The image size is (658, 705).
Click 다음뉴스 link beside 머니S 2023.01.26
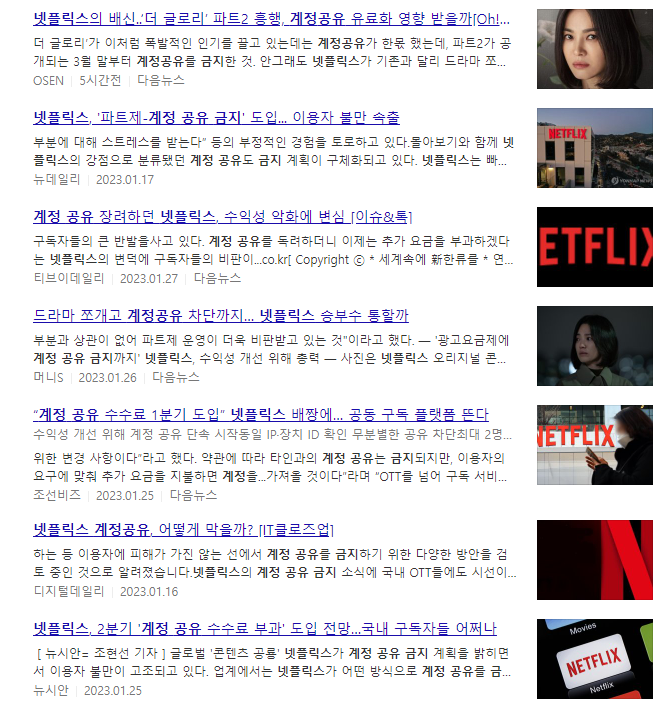click(x=175, y=377)
